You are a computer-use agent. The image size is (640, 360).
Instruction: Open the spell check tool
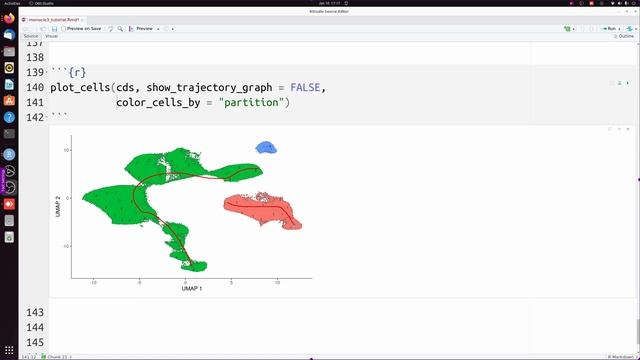[x=111, y=29]
